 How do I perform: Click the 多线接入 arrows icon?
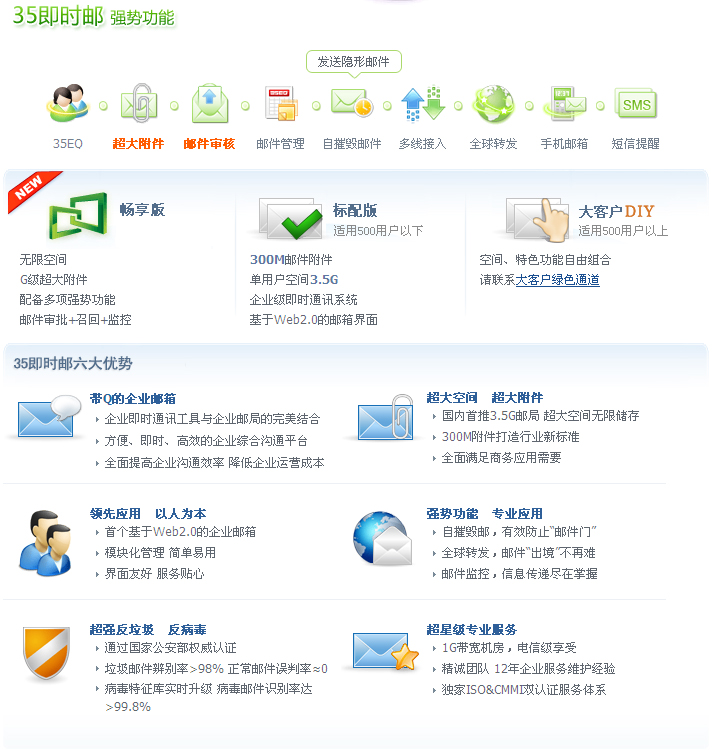pos(423,103)
